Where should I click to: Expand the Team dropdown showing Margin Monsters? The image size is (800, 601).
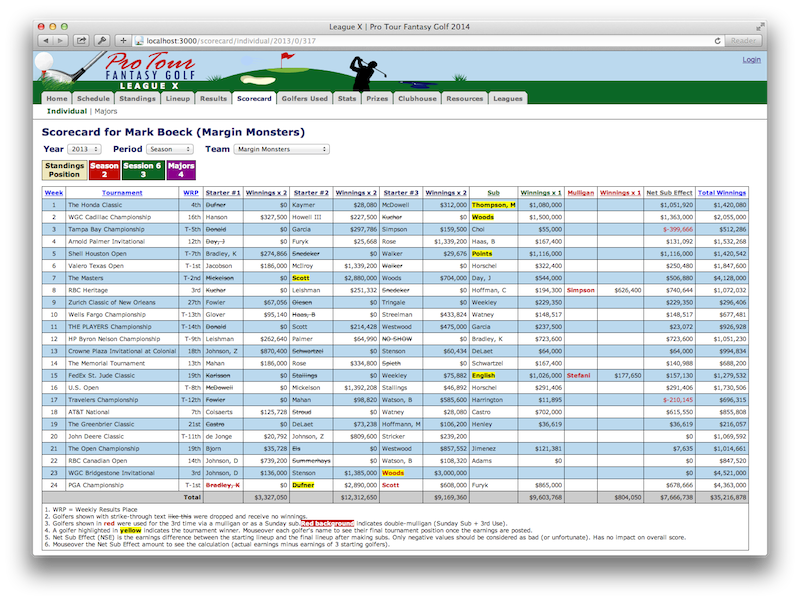(x=281, y=149)
